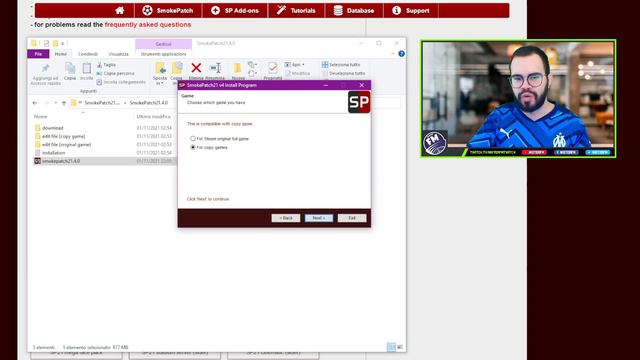Image resolution: width=640 pixels, height=360 pixels.
Task: Open the 'Sposta in' dropdown in the ribbon
Action: (x=160, y=73)
